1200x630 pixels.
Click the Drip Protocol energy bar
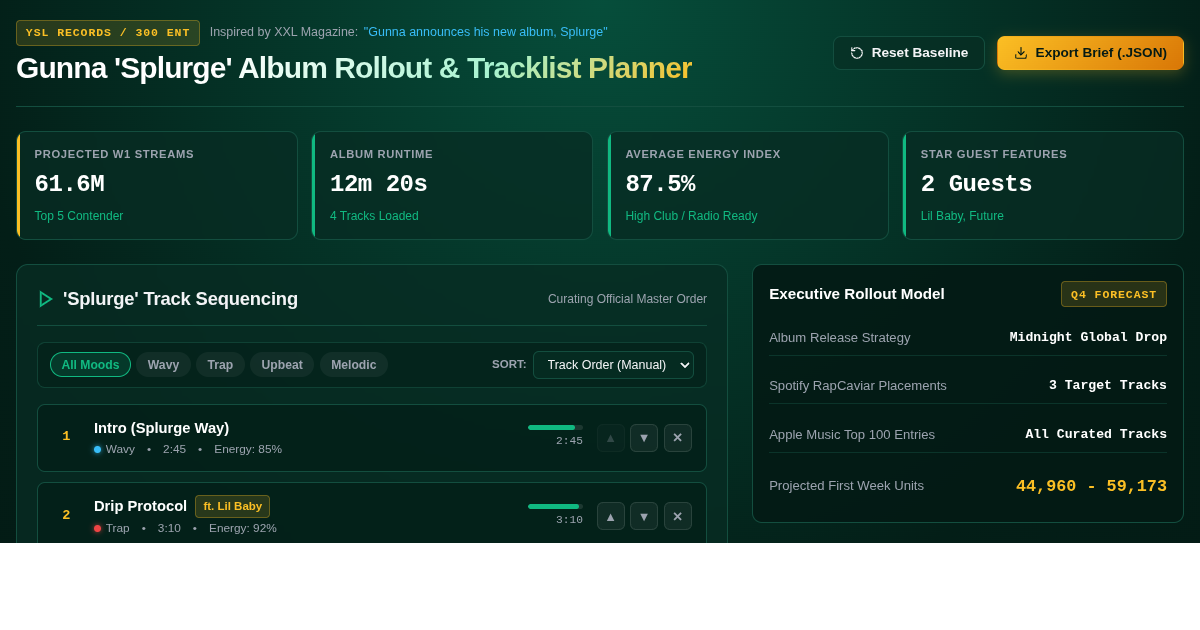coord(555,506)
